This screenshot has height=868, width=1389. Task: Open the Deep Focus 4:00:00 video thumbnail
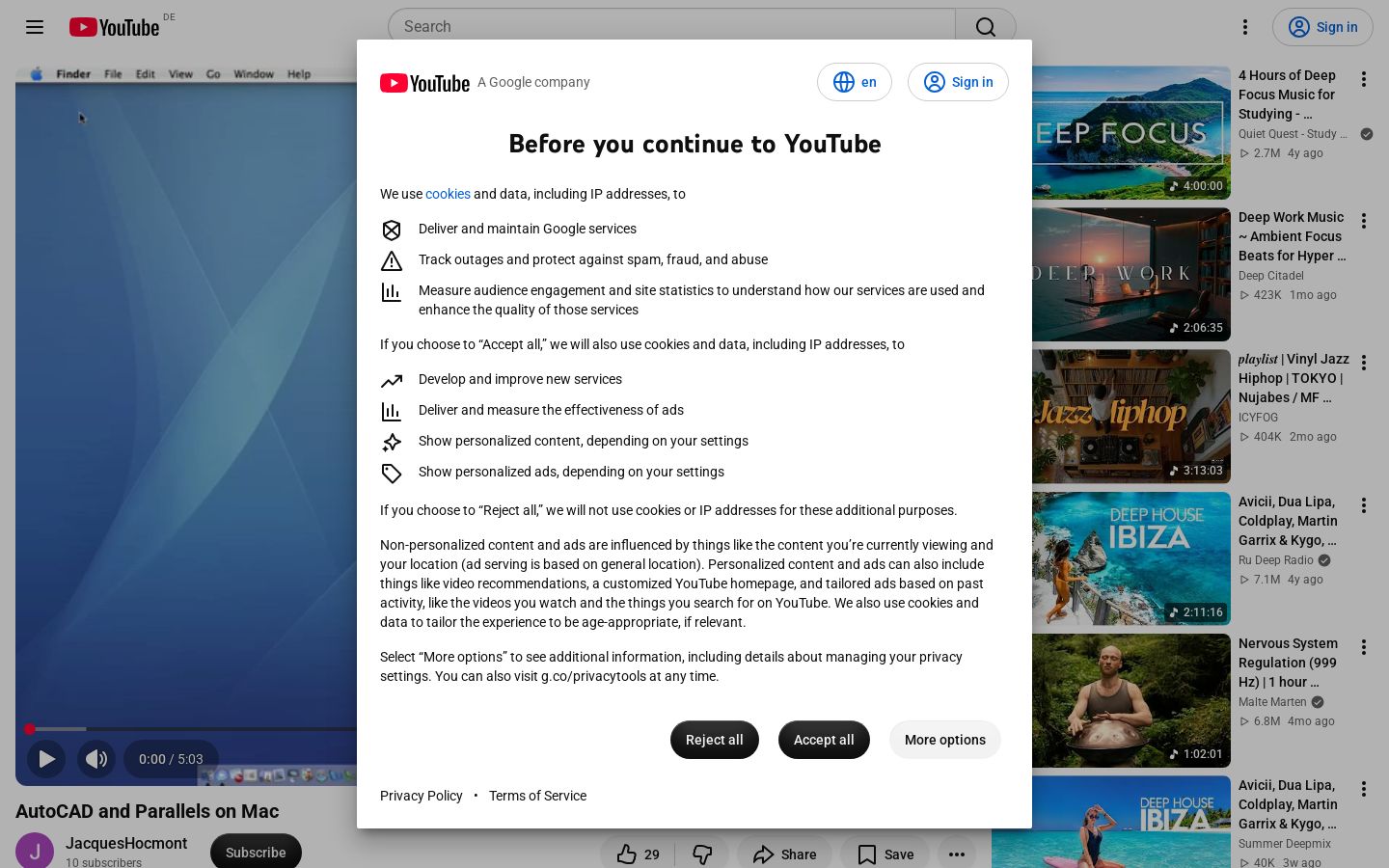click(1131, 133)
